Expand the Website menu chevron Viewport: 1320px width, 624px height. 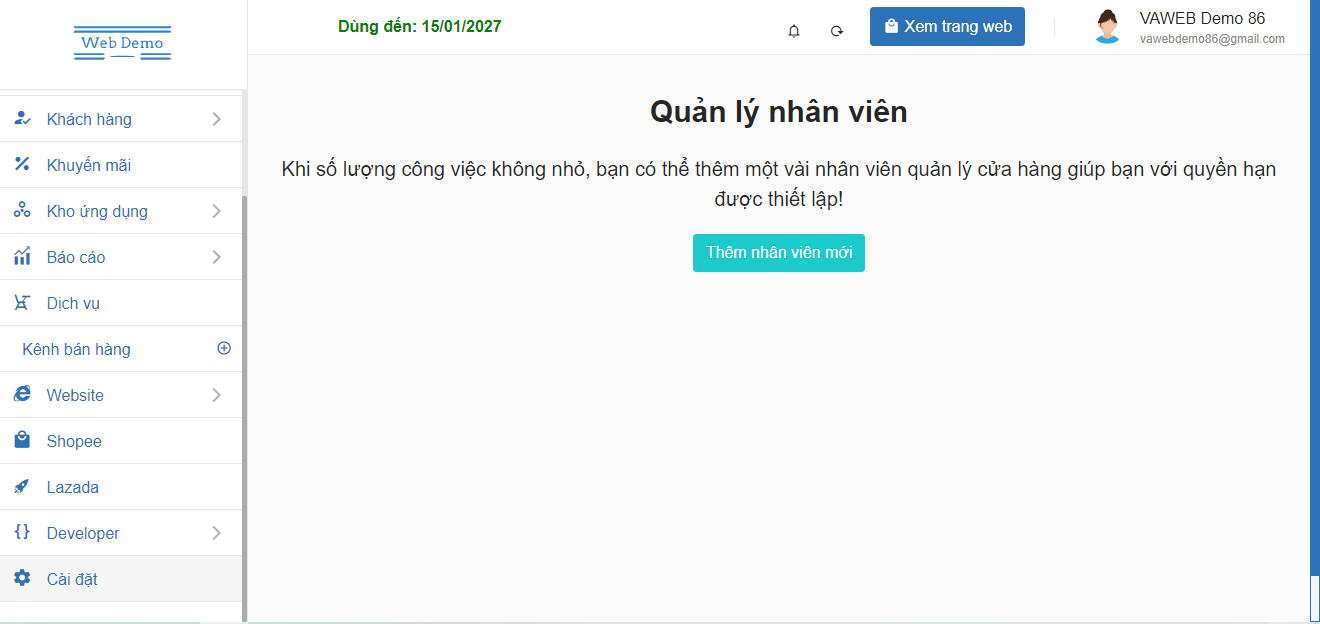point(217,395)
